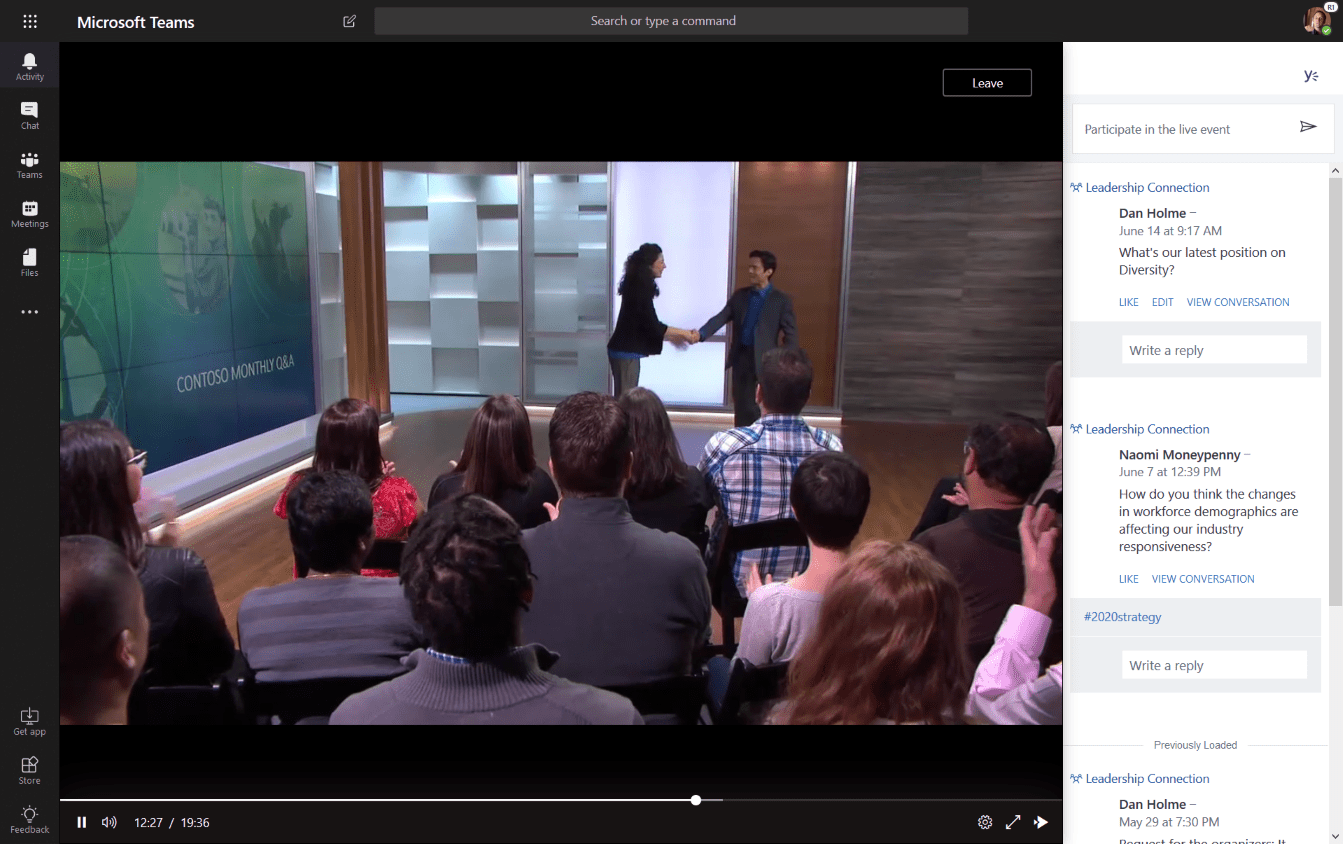View conversation under Naomi Moneypenny's question
The height and width of the screenshot is (844, 1343).
coord(1202,578)
